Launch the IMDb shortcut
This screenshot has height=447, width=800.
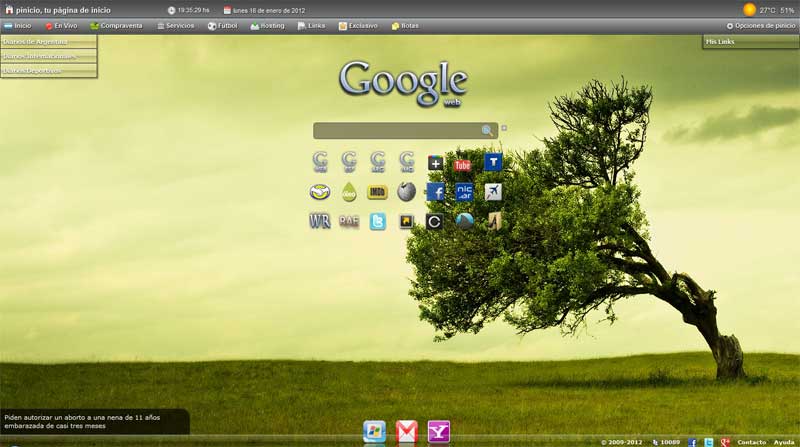coord(377,192)
